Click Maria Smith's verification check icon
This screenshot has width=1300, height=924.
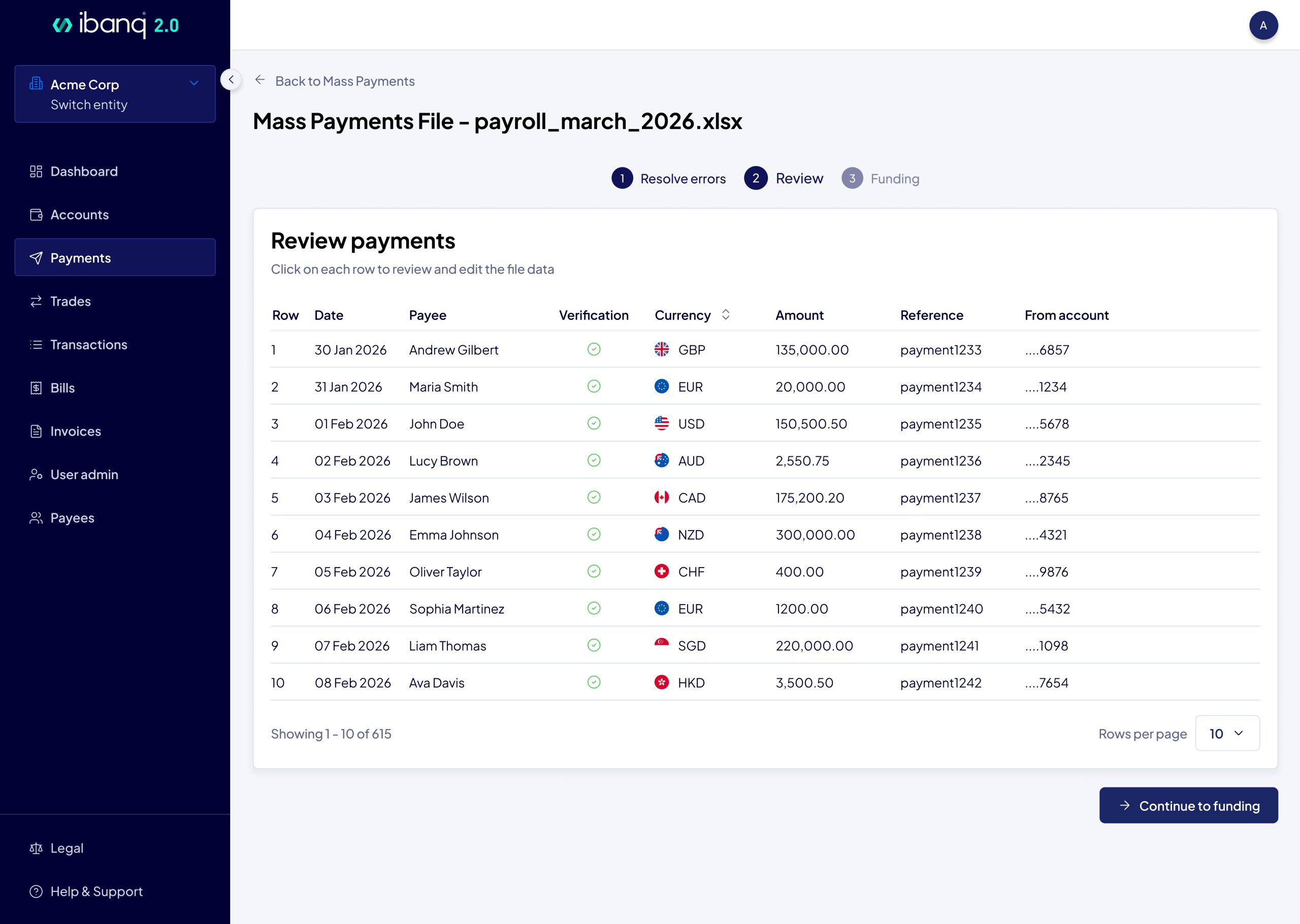pos(594,386)
